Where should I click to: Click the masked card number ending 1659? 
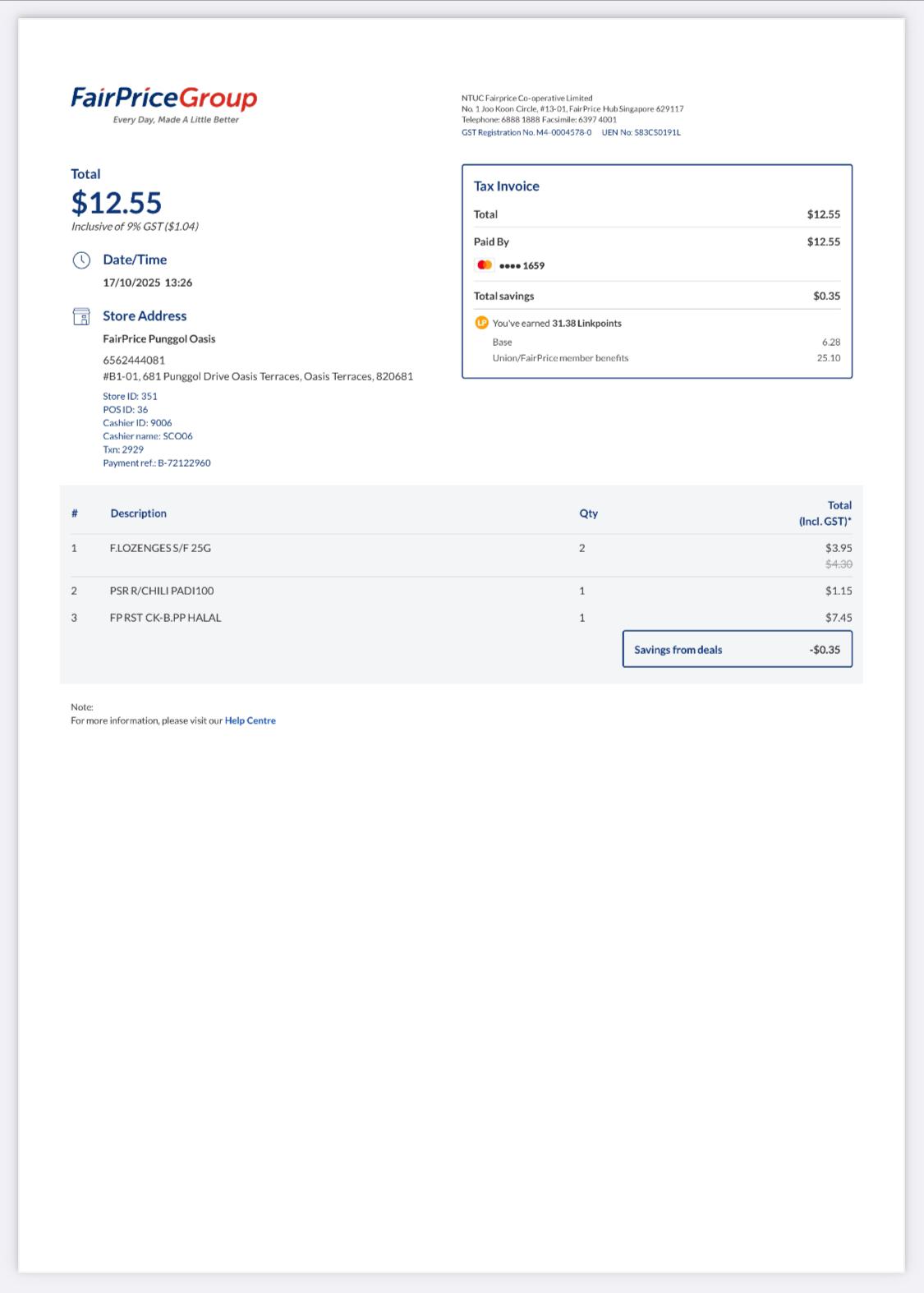(522, 265)
